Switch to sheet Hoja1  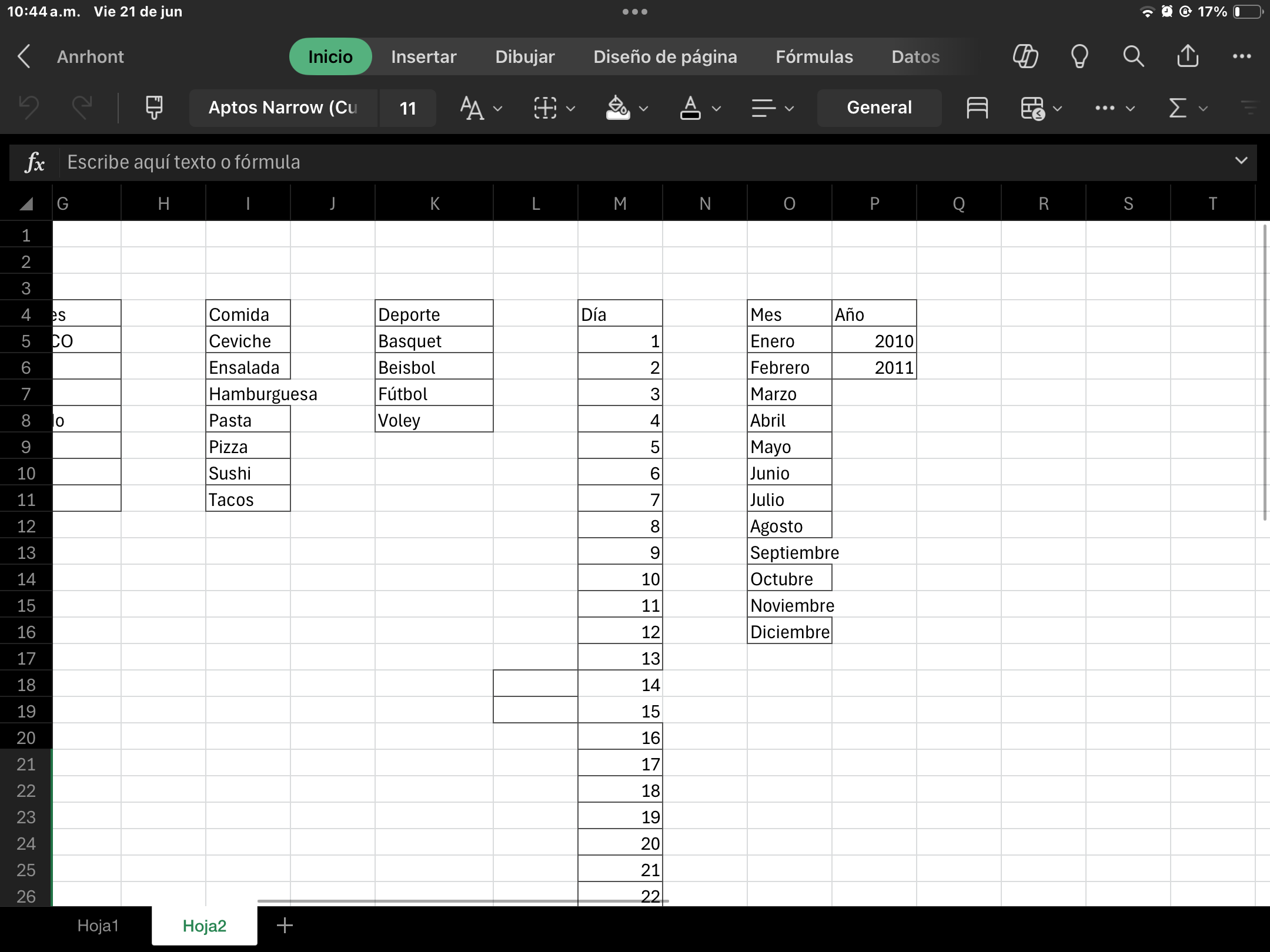point(98,926)
